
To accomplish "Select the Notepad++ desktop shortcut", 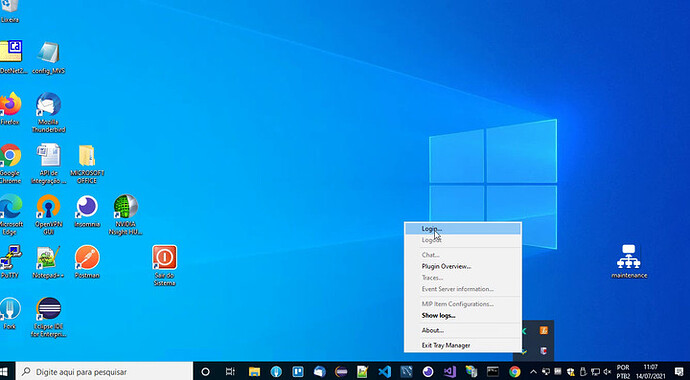I will pyautogui.click(x=48, y=262).
